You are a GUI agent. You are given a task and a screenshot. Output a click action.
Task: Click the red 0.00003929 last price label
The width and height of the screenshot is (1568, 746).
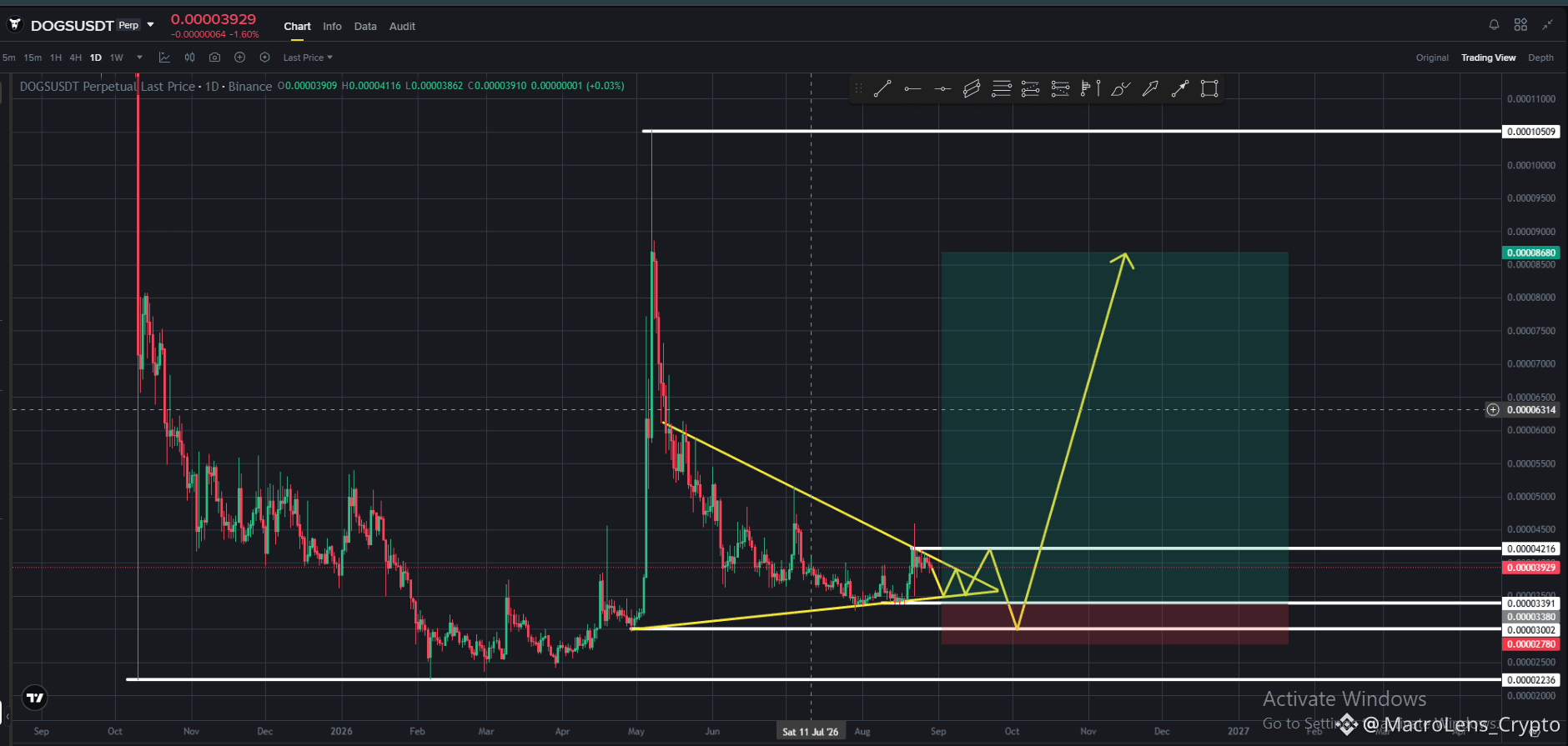pos(1531,568)
